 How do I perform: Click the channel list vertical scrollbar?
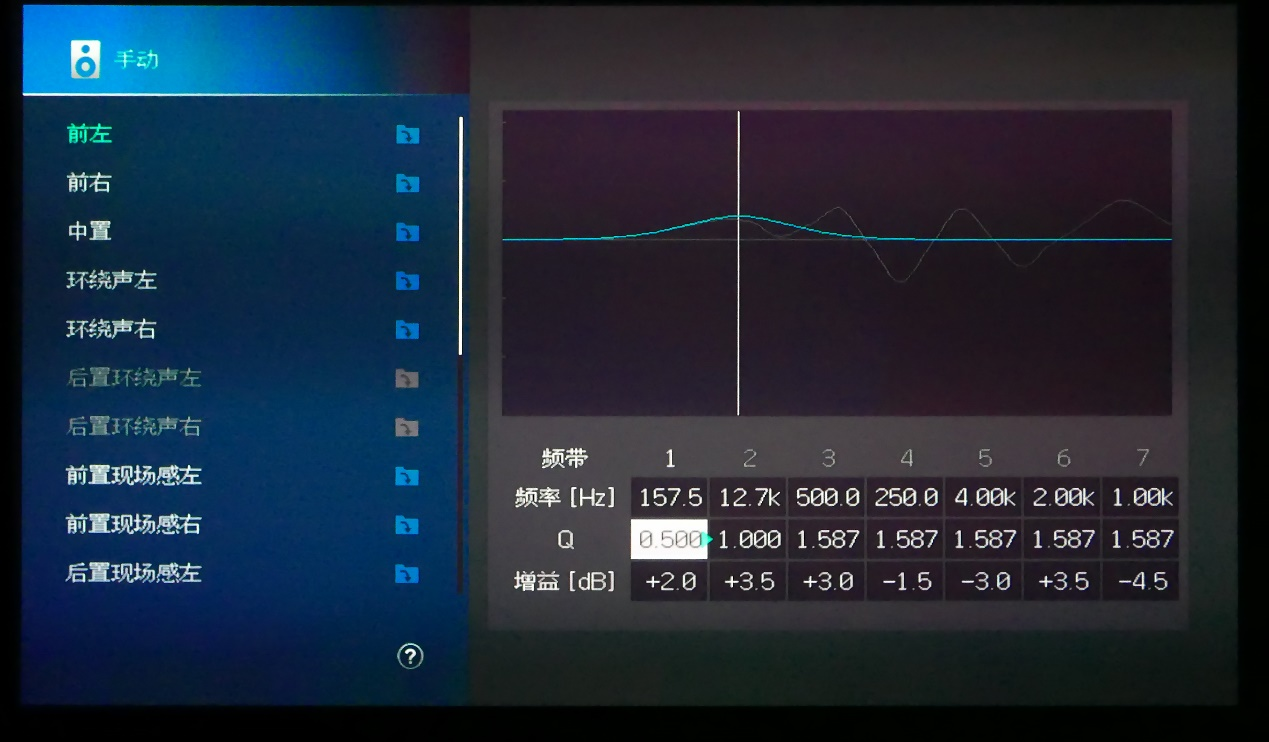pyautogui.click(x=460, y=236)
